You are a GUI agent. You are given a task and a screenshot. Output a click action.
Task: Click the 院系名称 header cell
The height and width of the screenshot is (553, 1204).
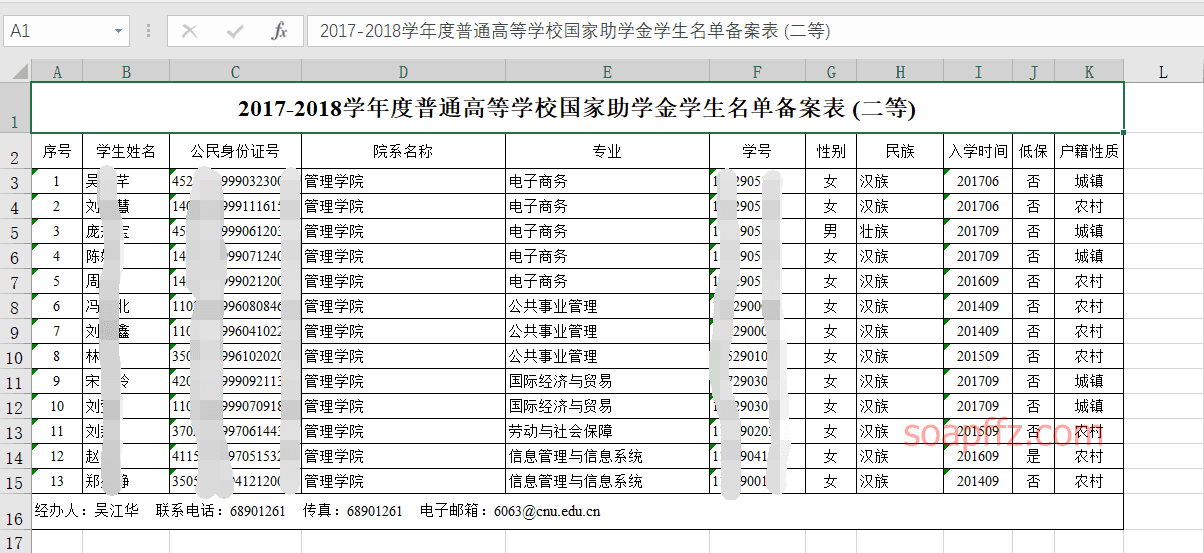[x=403, y=152]
